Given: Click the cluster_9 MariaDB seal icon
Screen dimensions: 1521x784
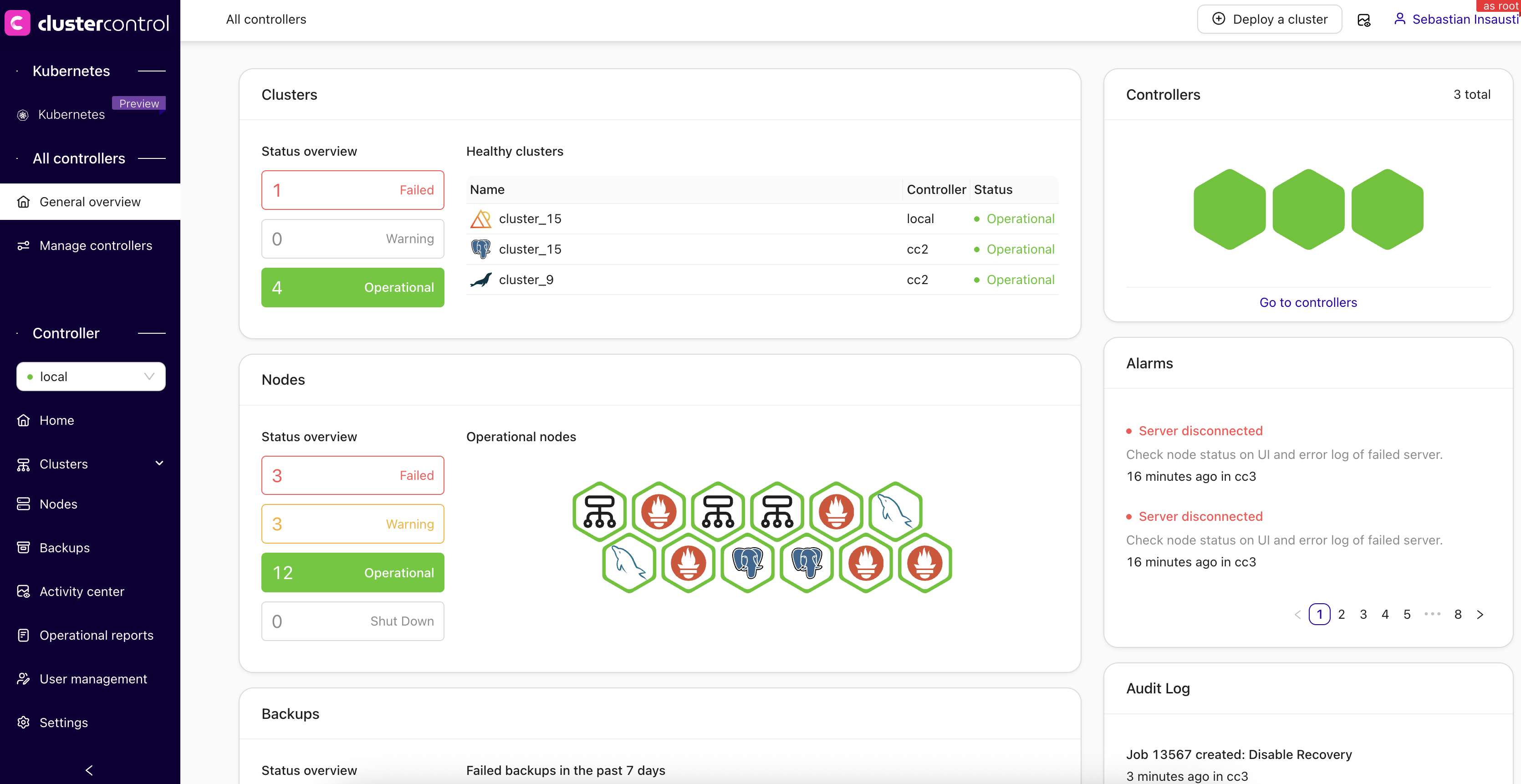Looking at the screenshot, I should (x=480, y=280).
